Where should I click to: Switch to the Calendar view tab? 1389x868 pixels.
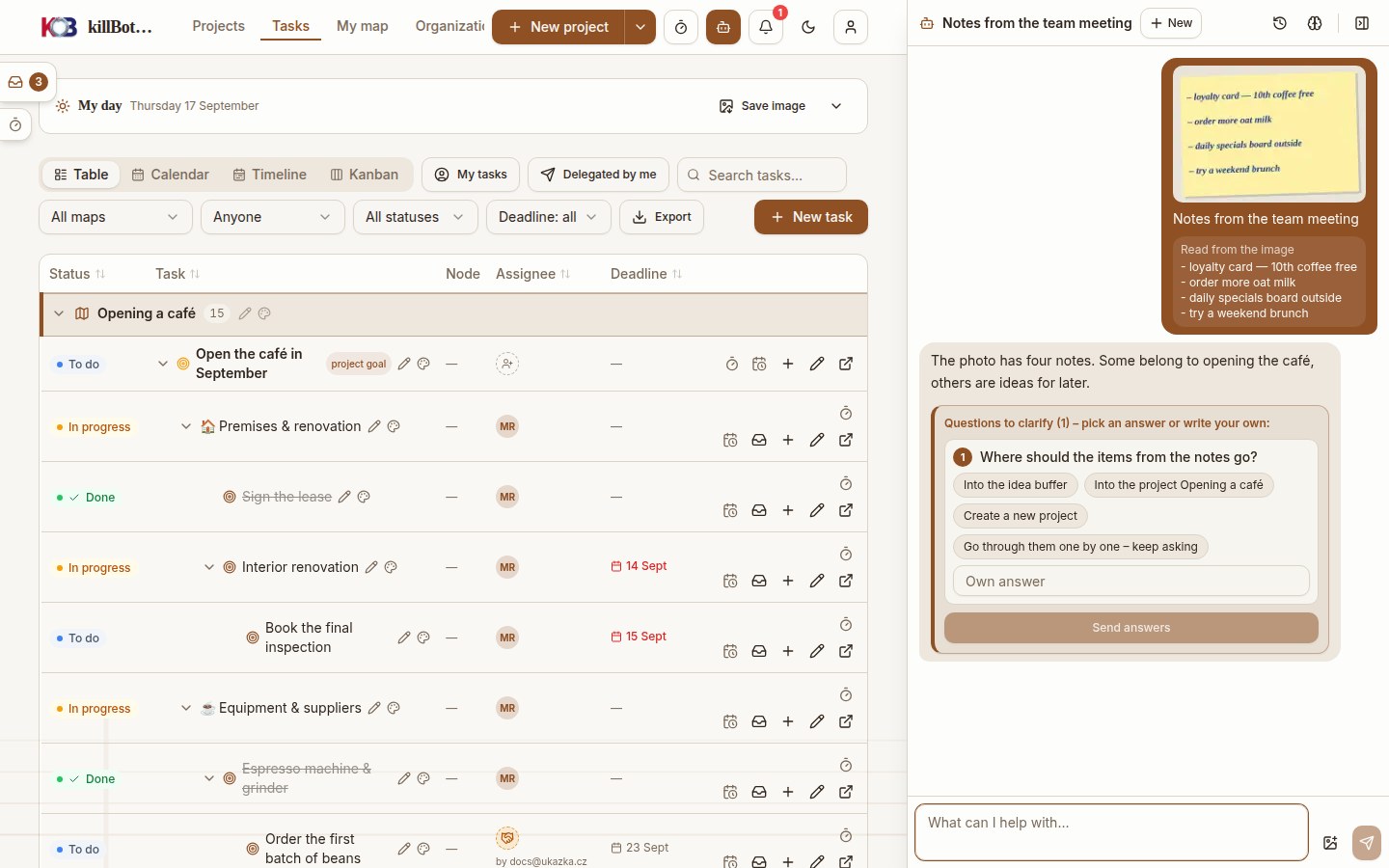(x=171, y=175)
